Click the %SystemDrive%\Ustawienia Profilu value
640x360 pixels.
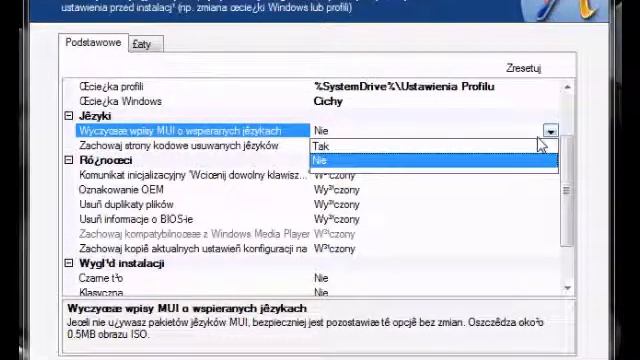point(404,87)
